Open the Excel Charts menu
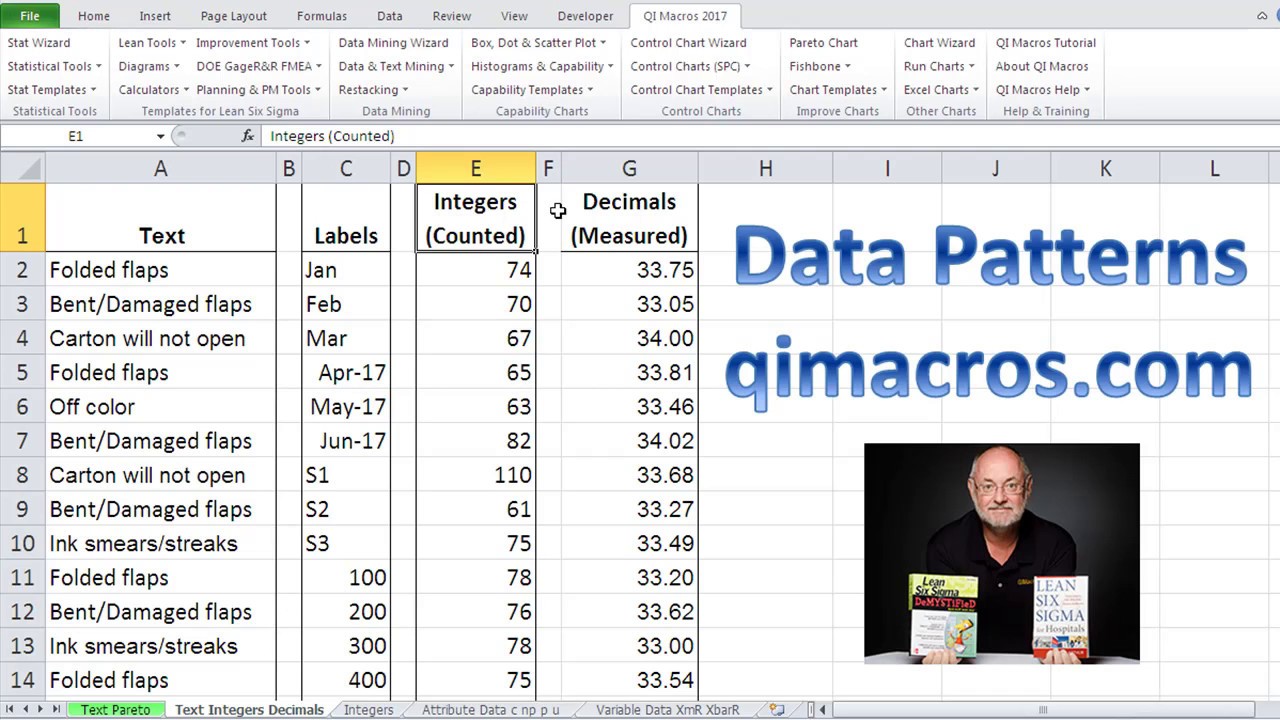The width and height of the screenshot is (1280, 720). (x=941, y=90)
